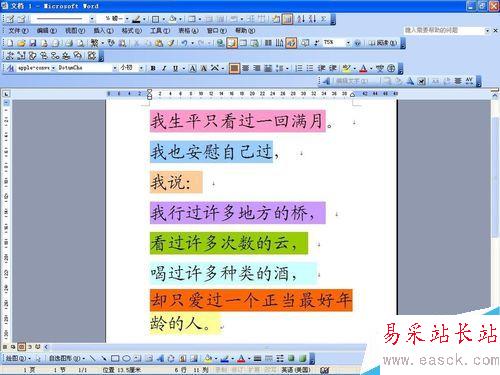Toggle the highlighted Tables and Borders button
500x375 pixels.
[231, 43]
